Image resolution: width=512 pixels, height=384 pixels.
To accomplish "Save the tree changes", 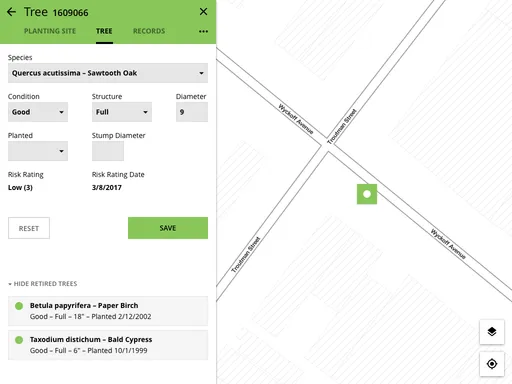I will point(168,228).
